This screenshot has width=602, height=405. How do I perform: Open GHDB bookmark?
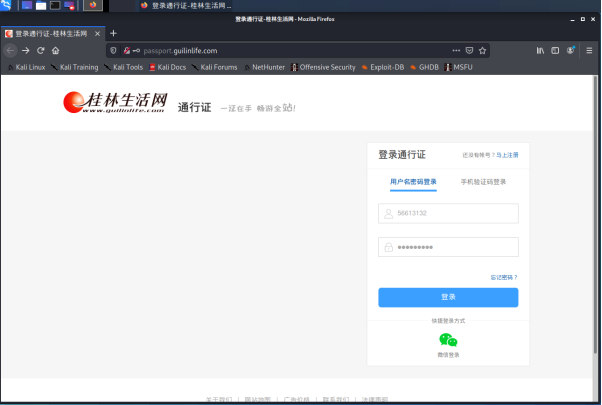[x=424, y=67]
